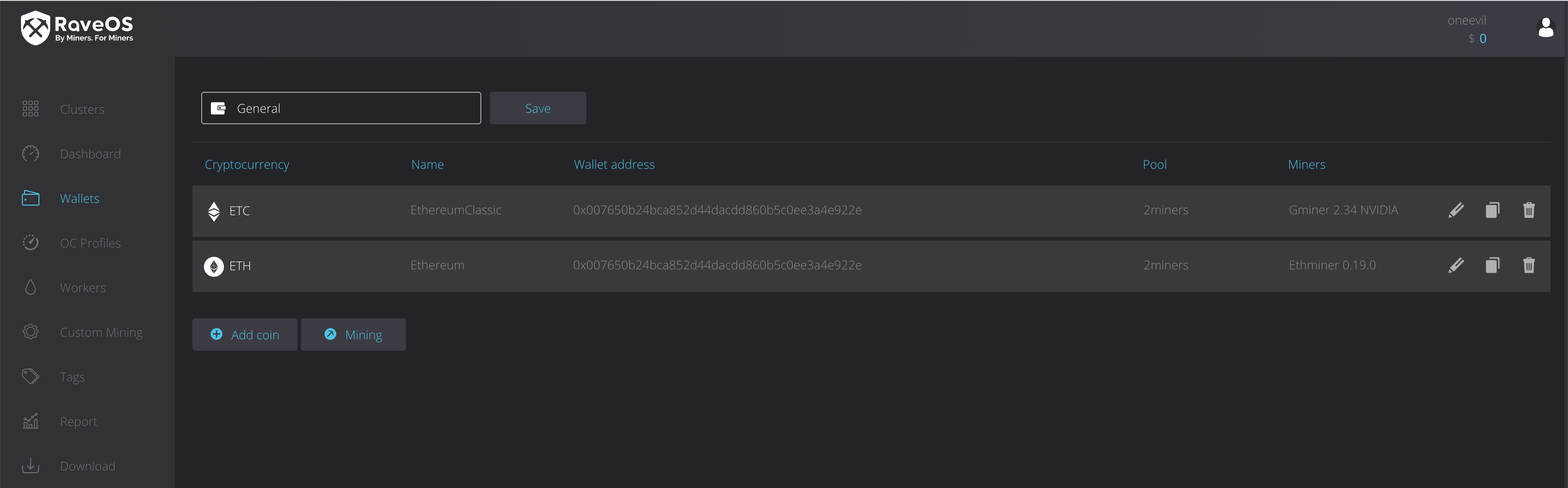The width and height of the screenshot is (1568, 488).
Task: Trash the ETH wallet row
Action: click(x=1529, y=265)
